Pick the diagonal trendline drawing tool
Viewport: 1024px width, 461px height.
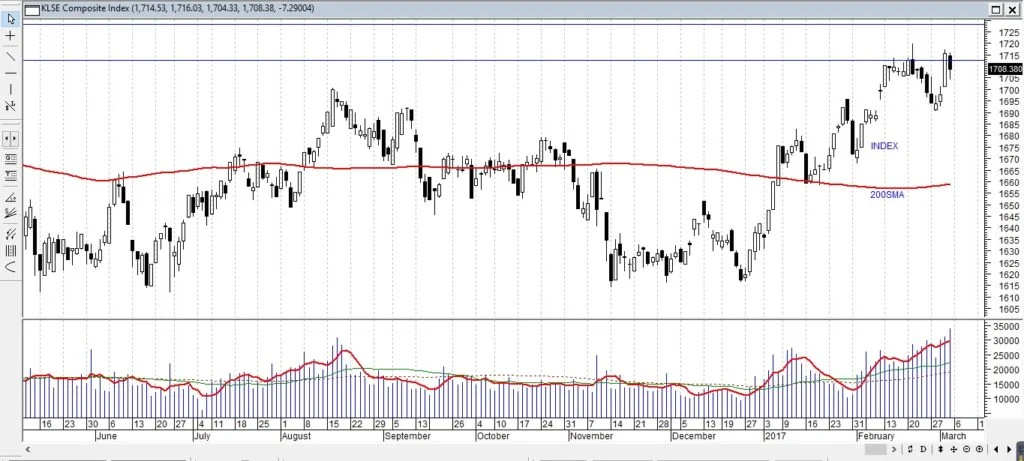10,56
